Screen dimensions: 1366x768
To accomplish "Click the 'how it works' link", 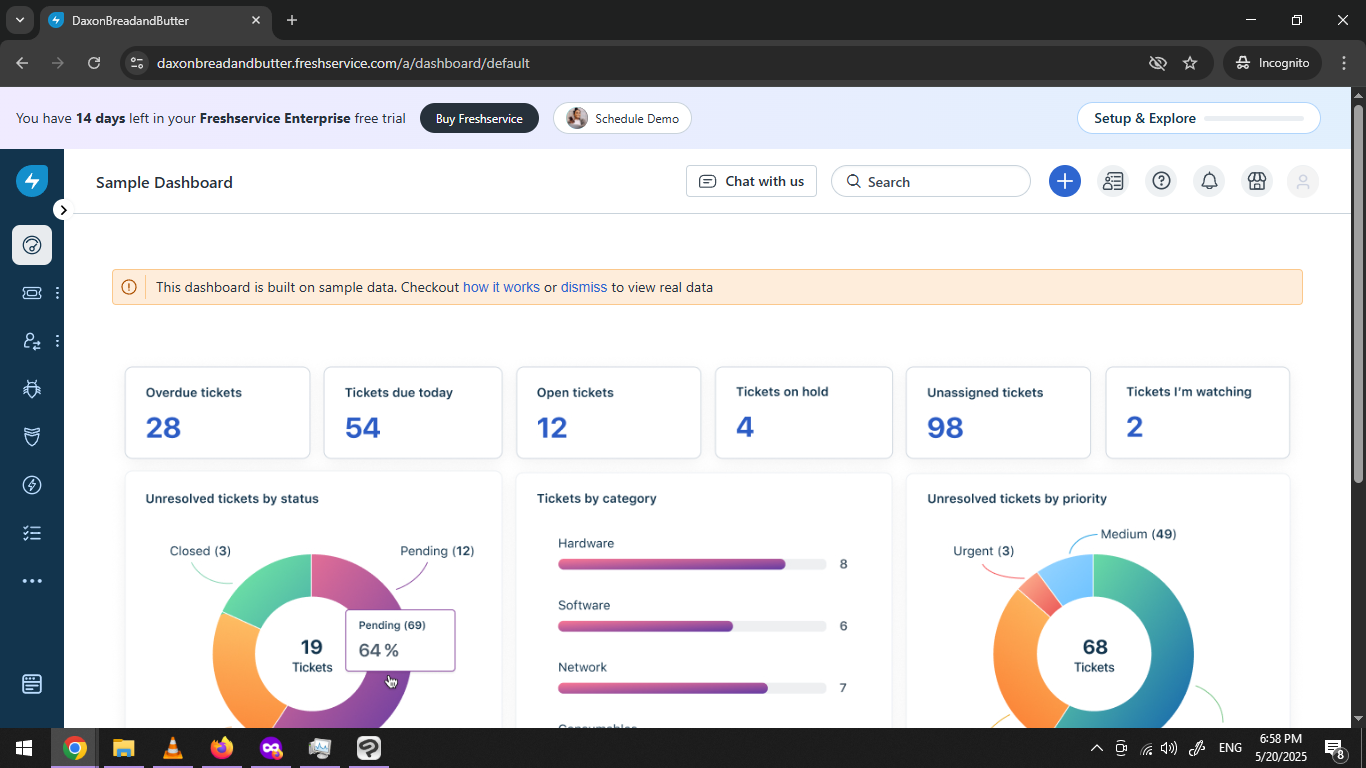I will (x=501, y=287).
